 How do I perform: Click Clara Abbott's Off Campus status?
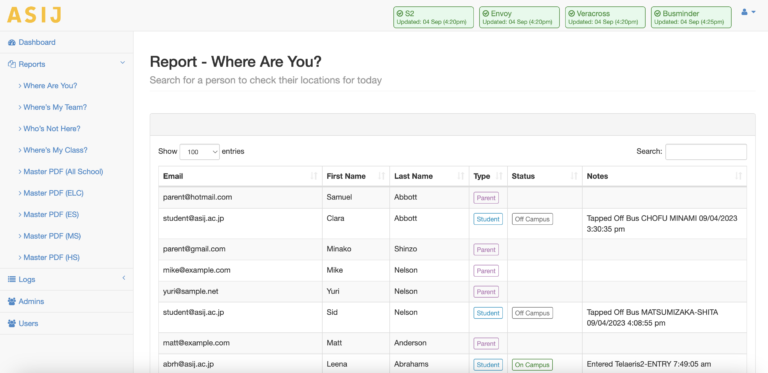(x=532, y=219)
